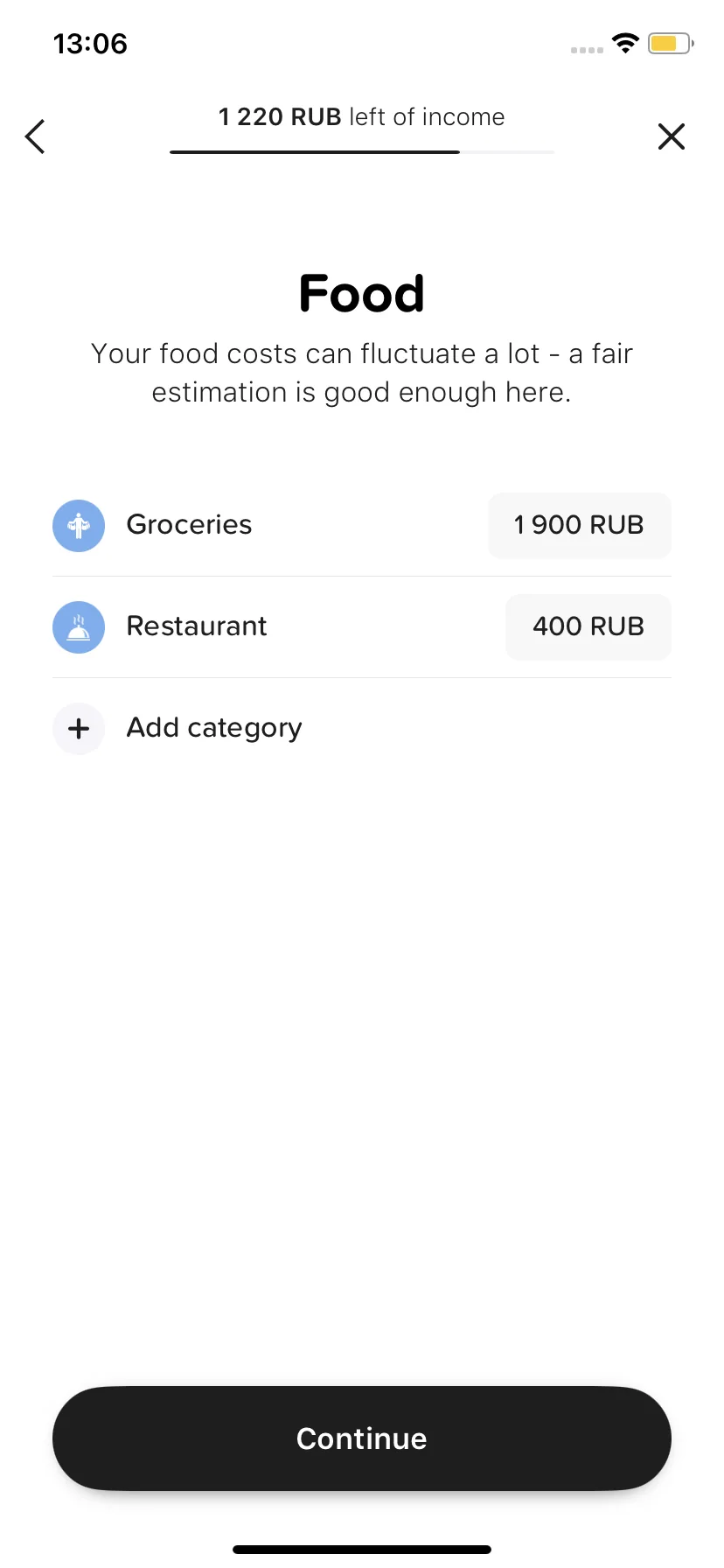Open the Restaurant row label
The width and height of the screenshot is (724, 1568).
197,626
